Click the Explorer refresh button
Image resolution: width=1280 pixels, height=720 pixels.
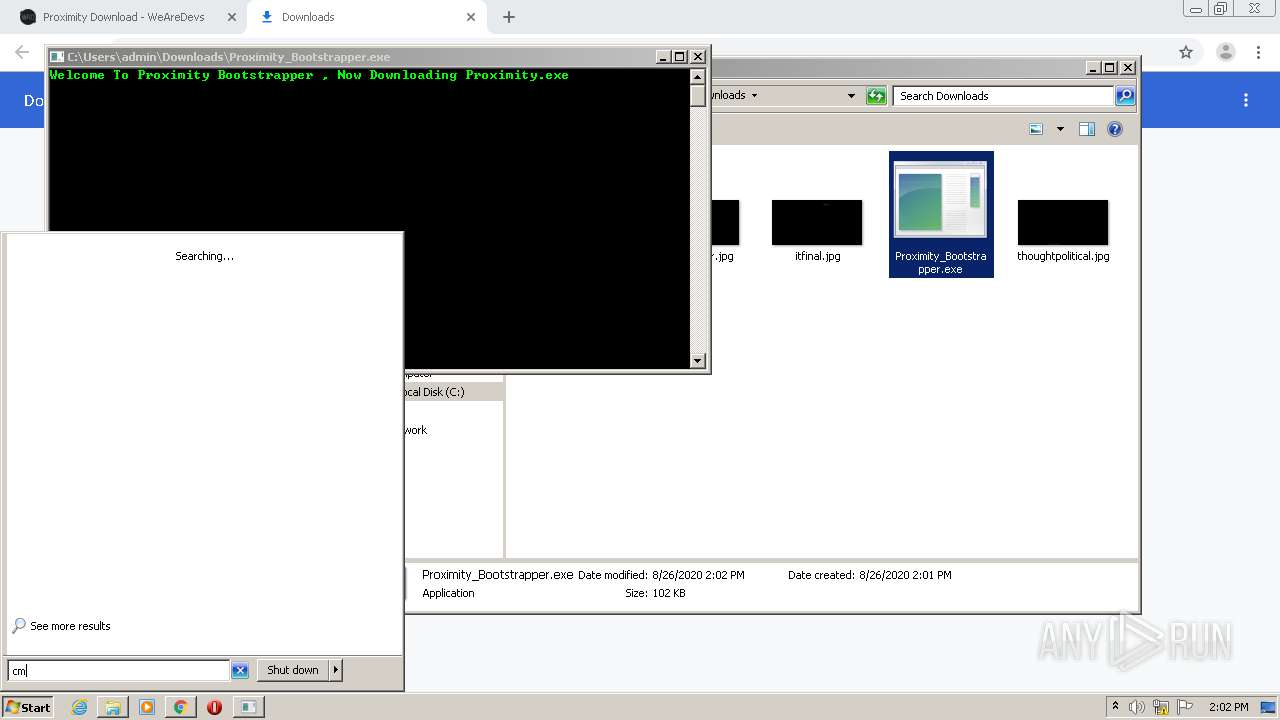(876, 96)
